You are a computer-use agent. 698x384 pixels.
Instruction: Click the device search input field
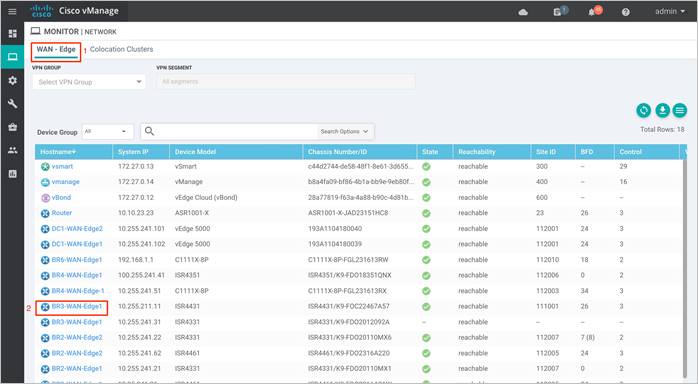coord(236,131)
